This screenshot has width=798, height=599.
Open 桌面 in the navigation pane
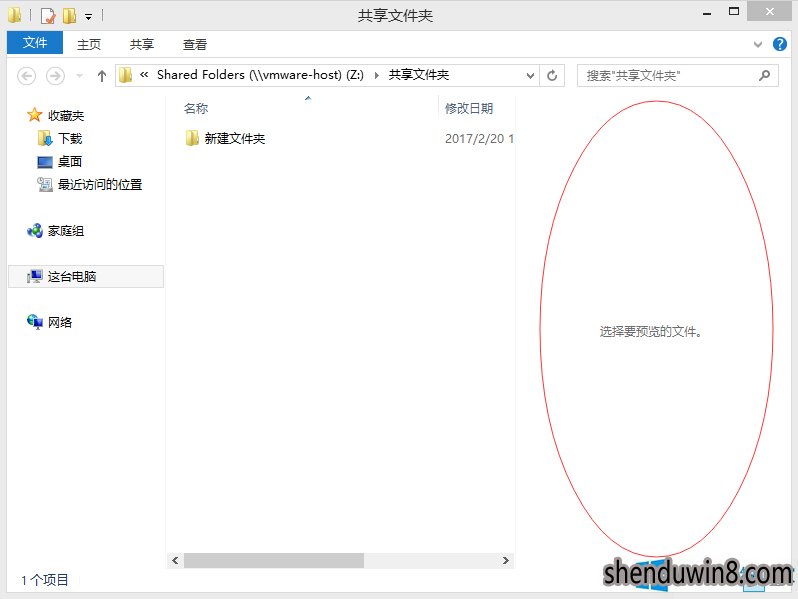70,161
